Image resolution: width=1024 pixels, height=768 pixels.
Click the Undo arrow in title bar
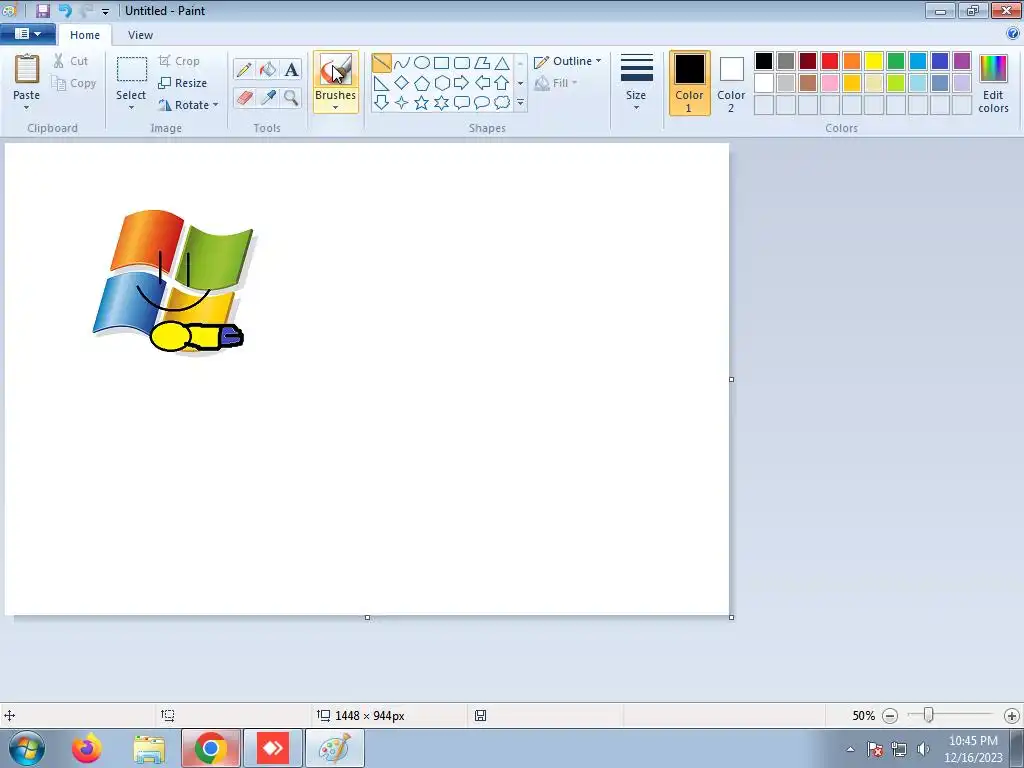(65, 10)
